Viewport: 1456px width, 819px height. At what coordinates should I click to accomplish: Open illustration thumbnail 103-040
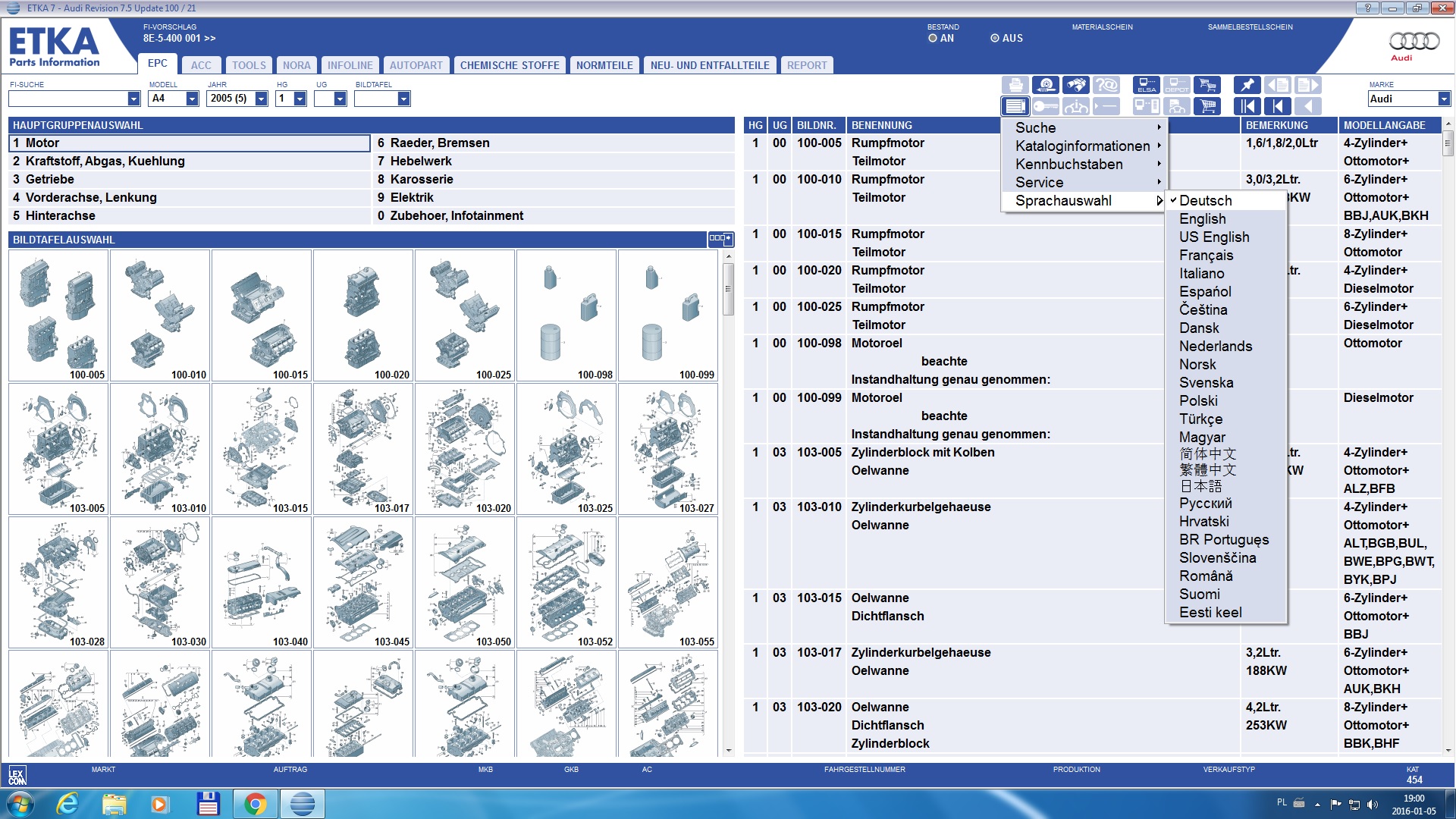click(262, 582)
